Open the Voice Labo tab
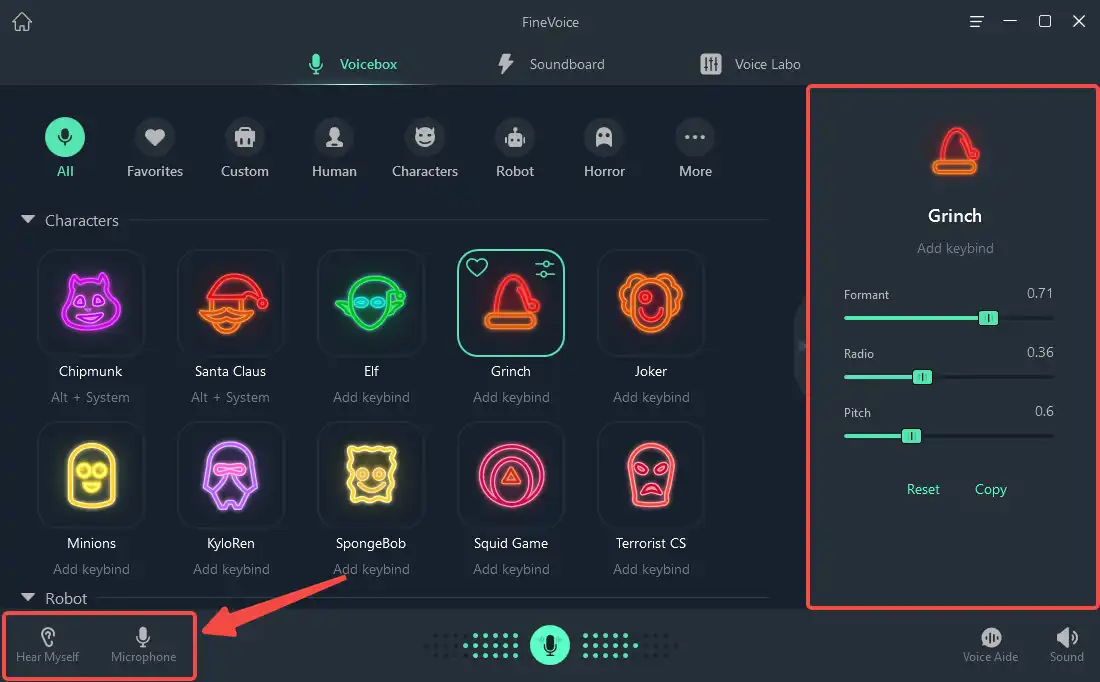This screenshot has height=682, width=1100. pyautogui.click(x=750, y=64)
